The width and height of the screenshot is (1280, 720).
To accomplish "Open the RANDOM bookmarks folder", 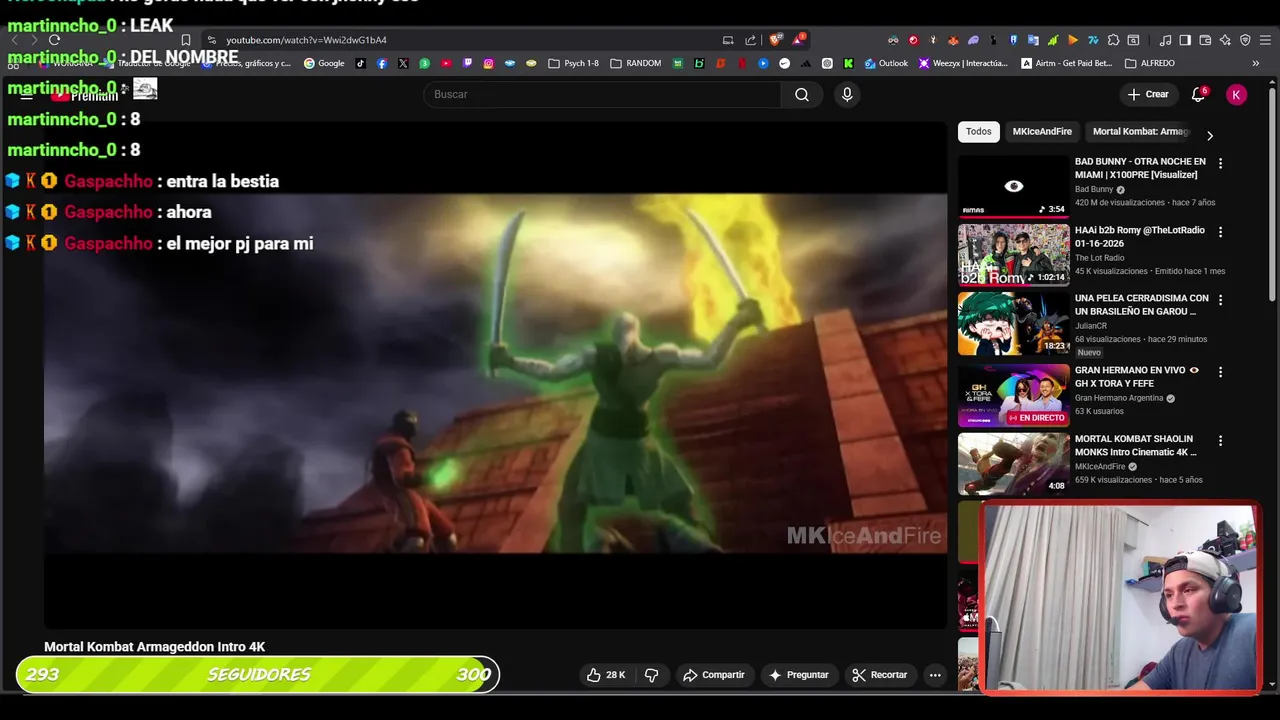I will click(636, 63).
